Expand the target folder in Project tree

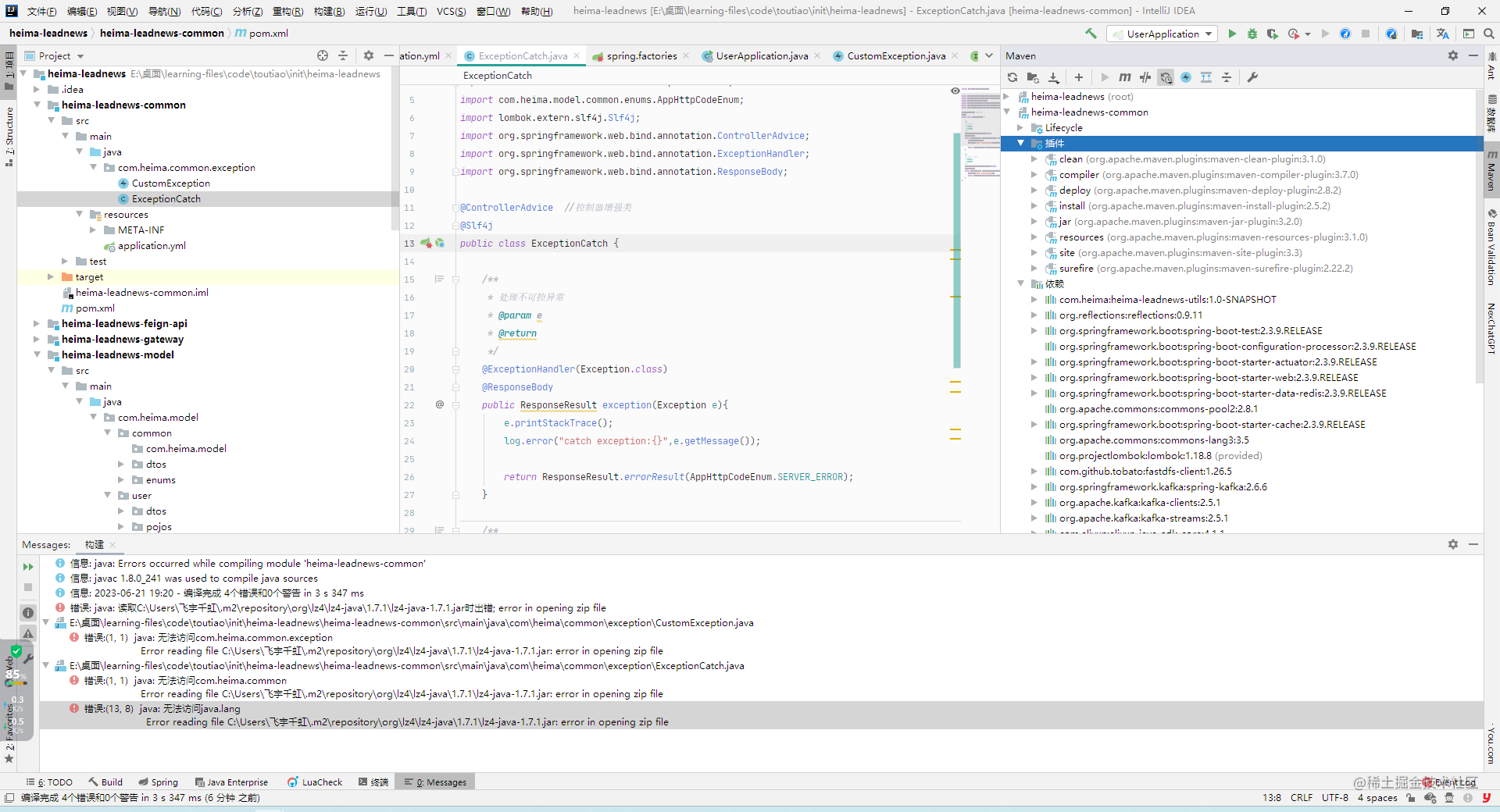[51, 277]
